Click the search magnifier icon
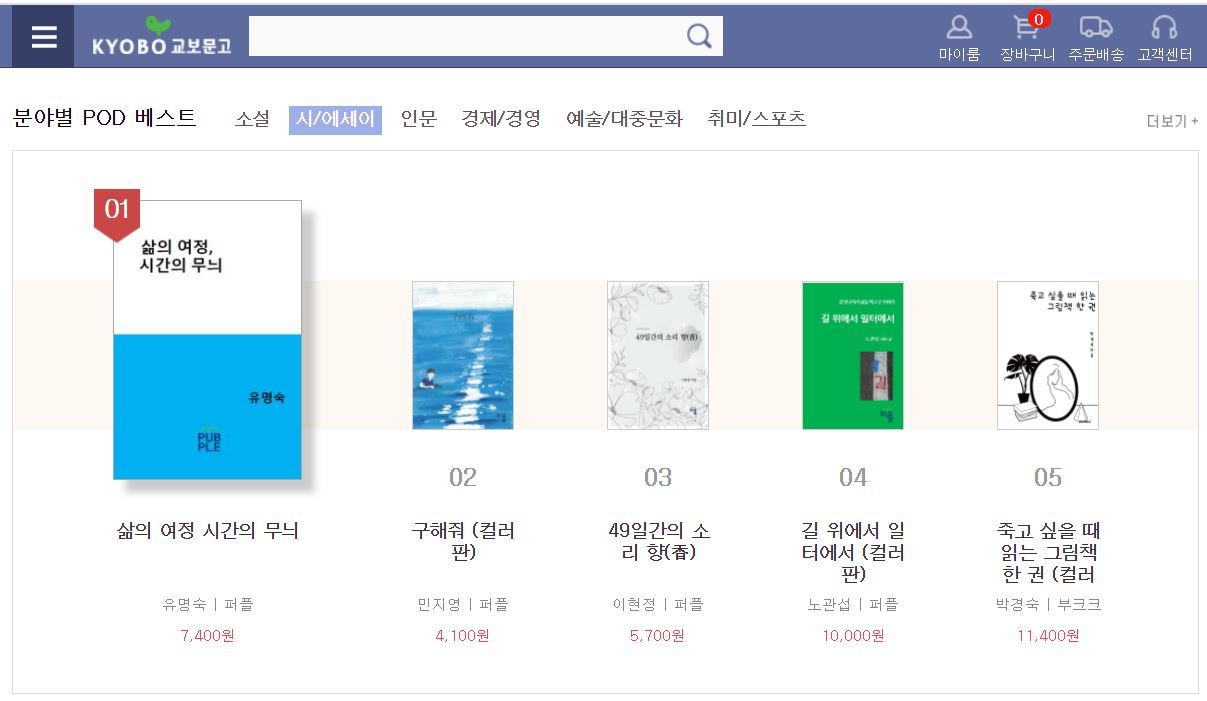This screenshot has height=701, width=1207. pos(699,37)
